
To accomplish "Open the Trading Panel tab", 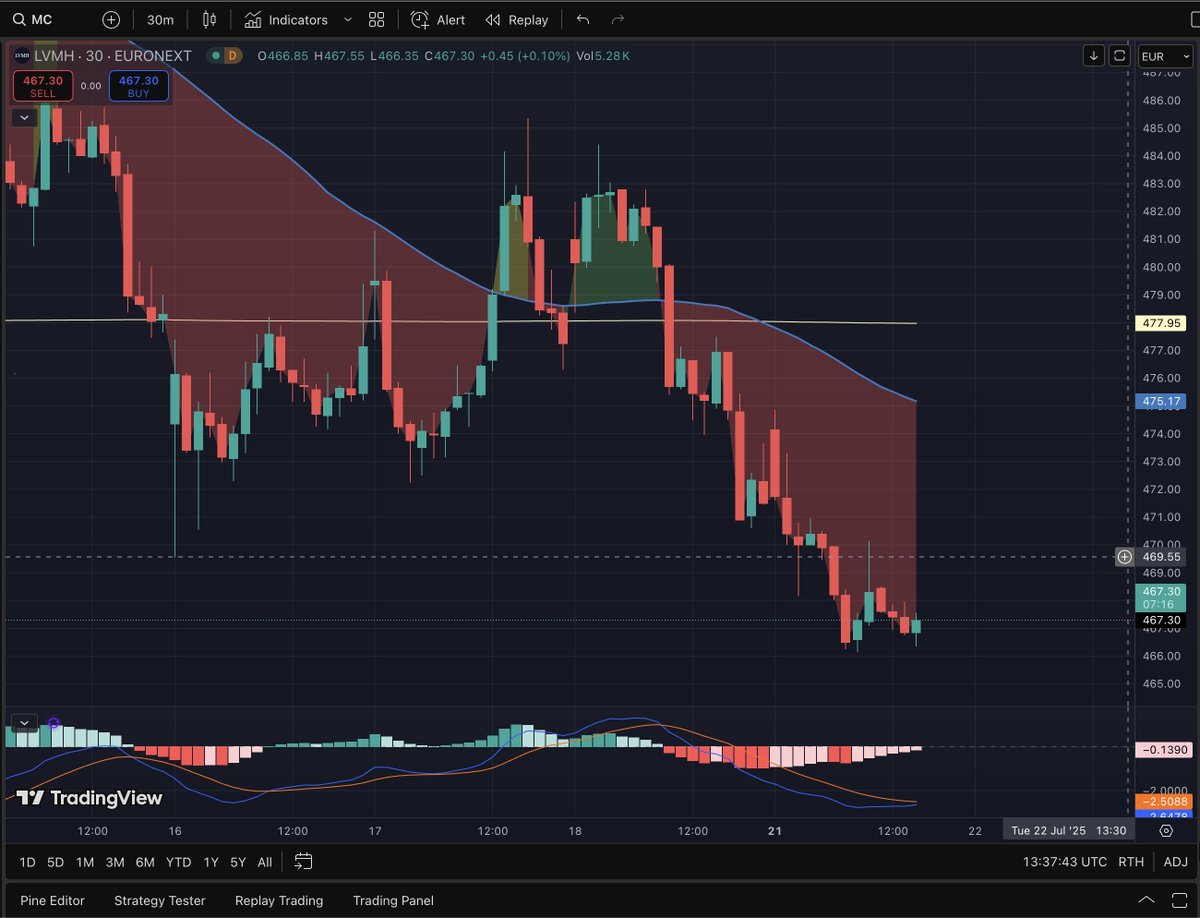I will pyautogui.click(x=393, y=900).
